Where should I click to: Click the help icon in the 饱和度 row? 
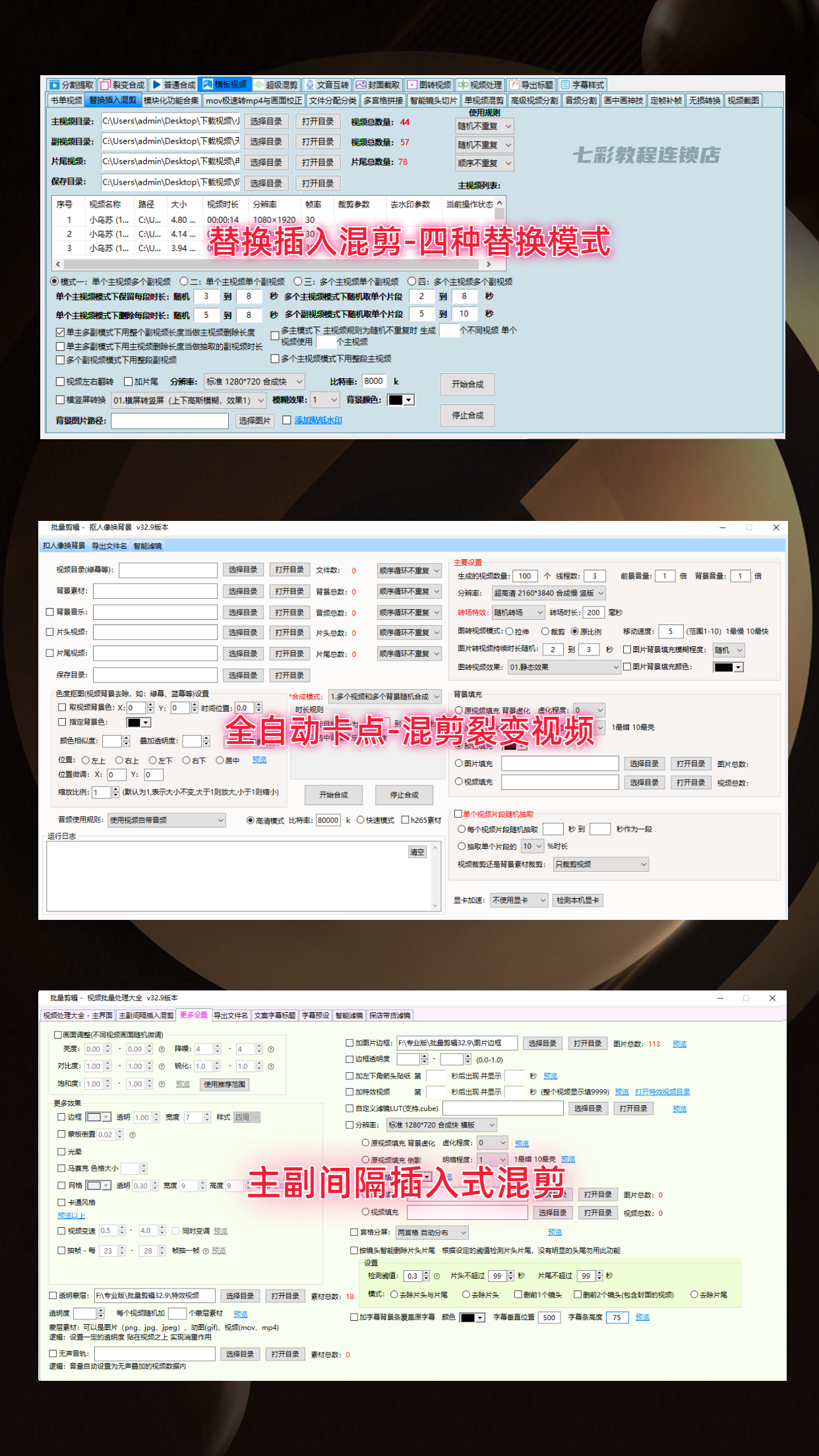pos(162,1083)
